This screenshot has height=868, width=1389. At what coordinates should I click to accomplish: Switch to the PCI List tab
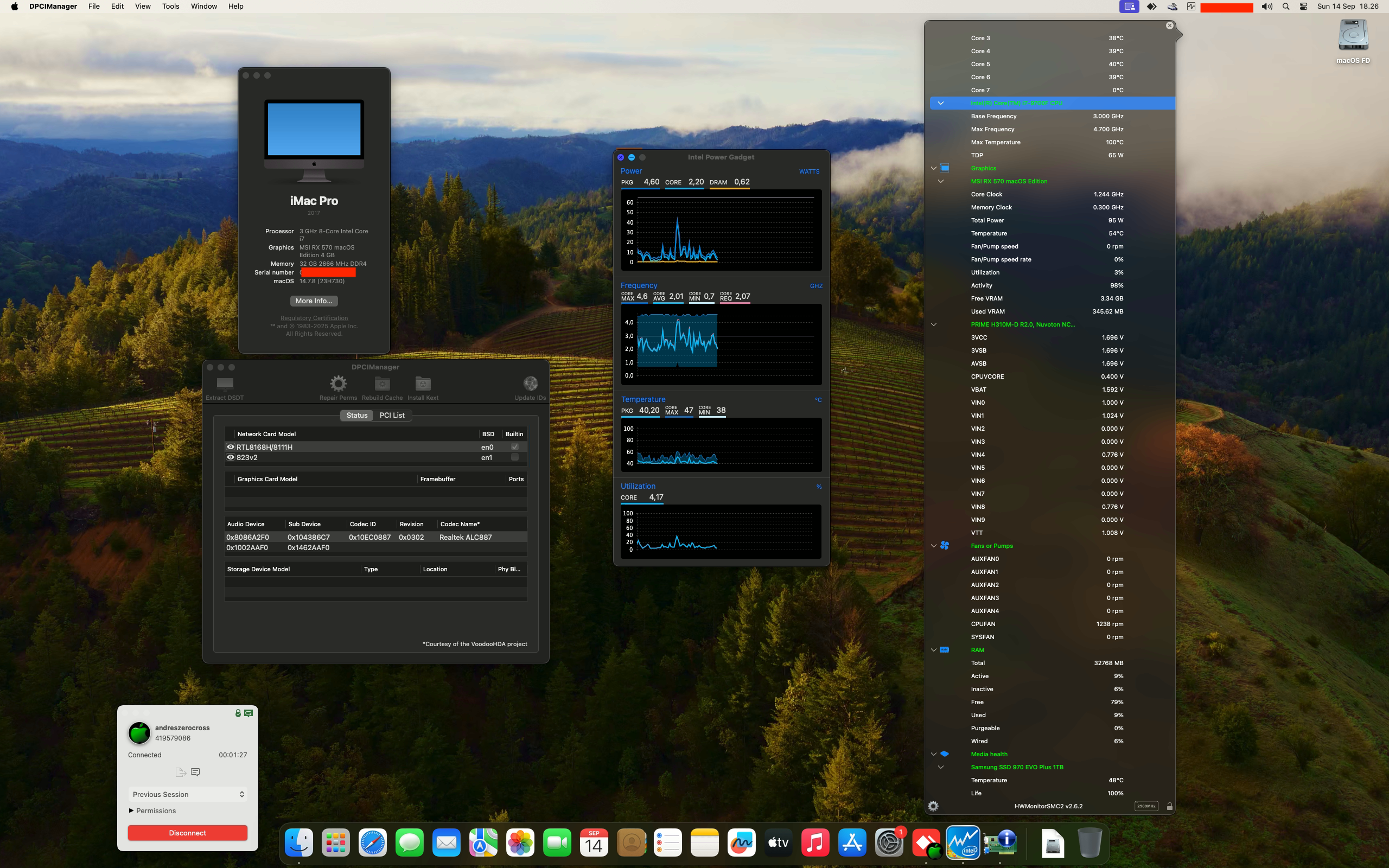click(392, 415)
